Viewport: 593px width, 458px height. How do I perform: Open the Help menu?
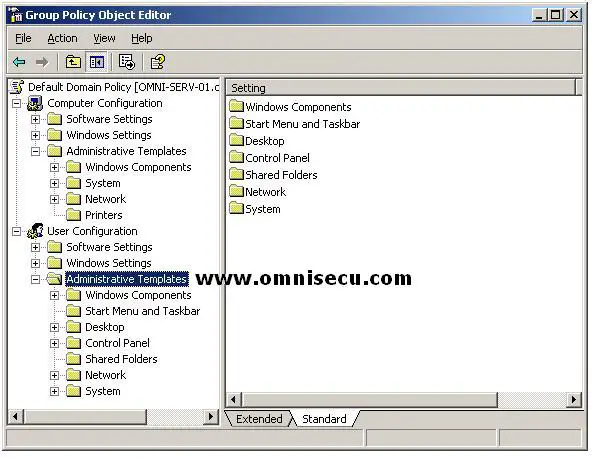click(x=142, y=38)
